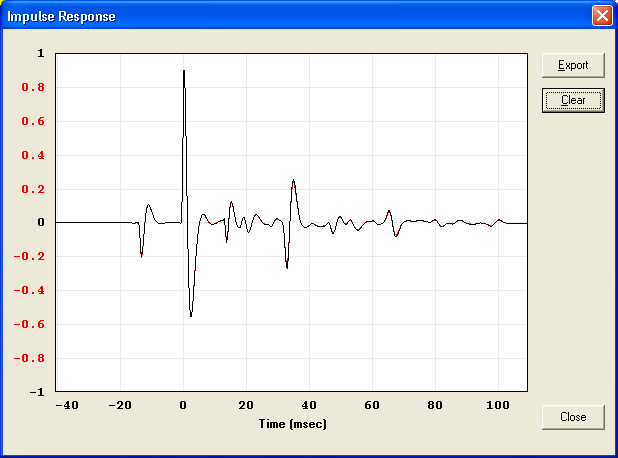Click the 20 tick label on time axis
Screen dimensions: 618x458
(246, 405)
